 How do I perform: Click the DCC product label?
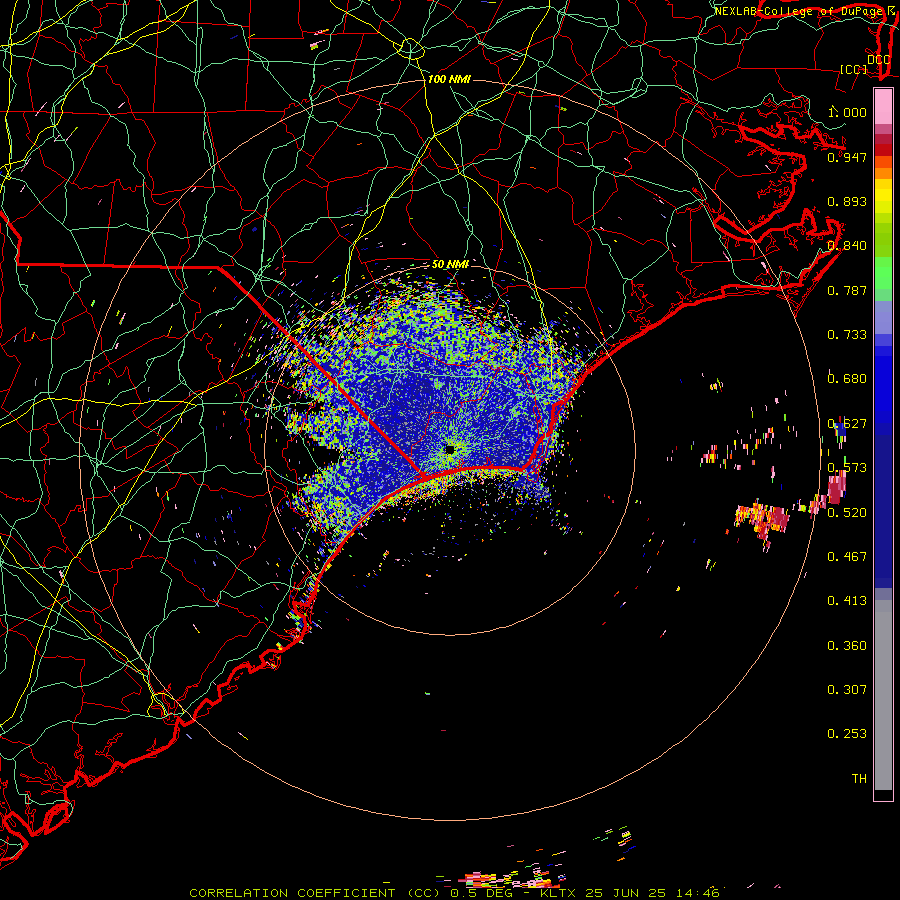pos(878,60)
